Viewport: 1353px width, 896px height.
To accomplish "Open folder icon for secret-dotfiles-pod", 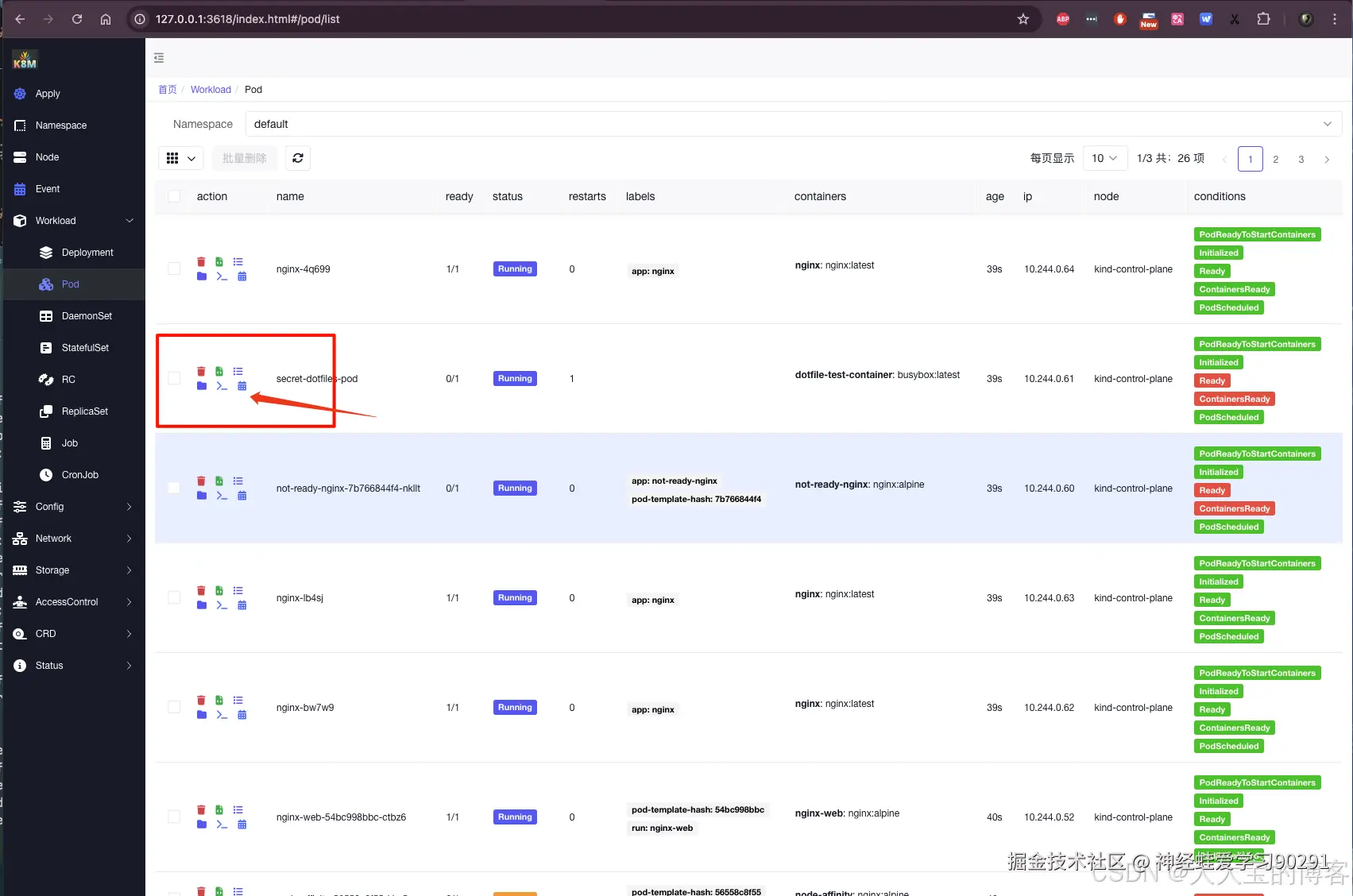I will pos(202,386).
